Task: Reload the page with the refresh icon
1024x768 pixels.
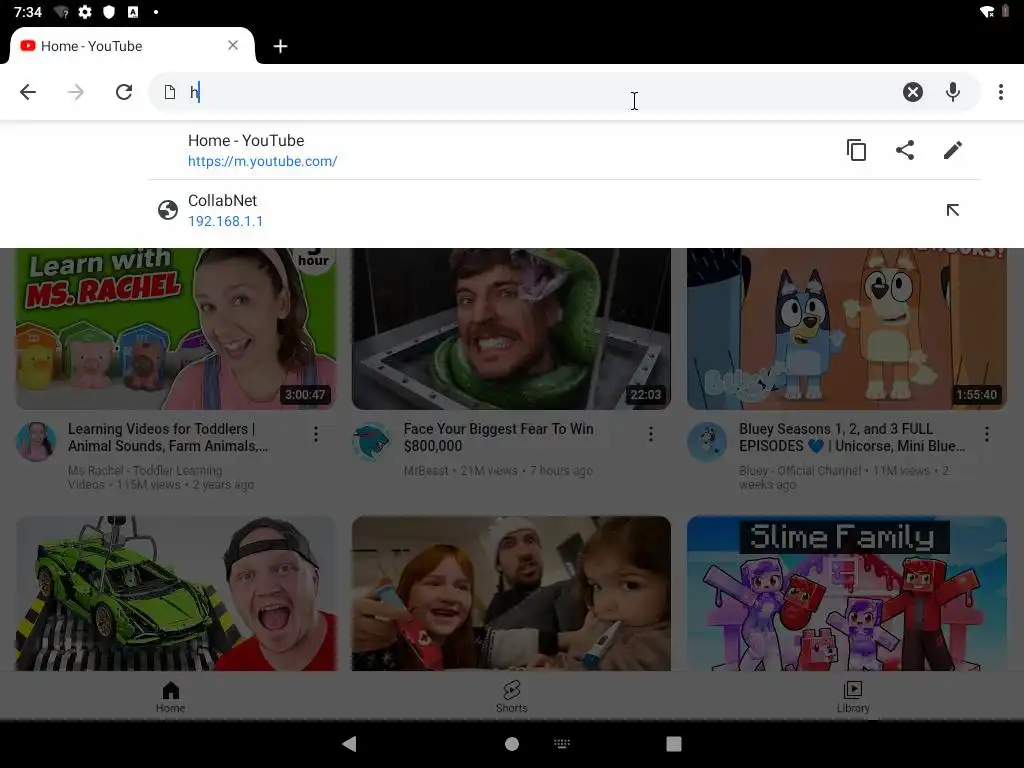Action: [x=124, y=92]
